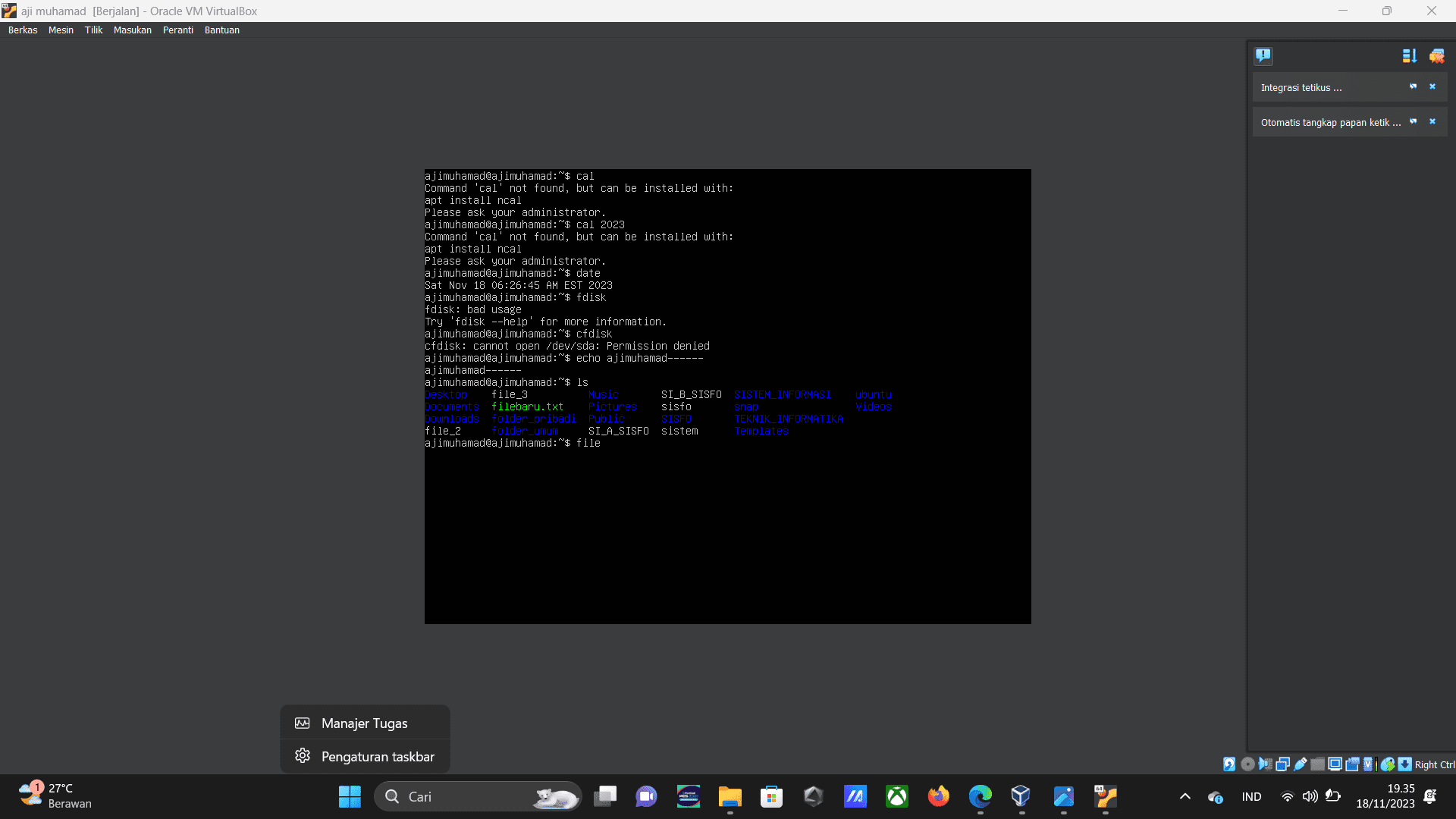Click the running VM taskbar icon
1456x819 pixels.
point(1106,796)
